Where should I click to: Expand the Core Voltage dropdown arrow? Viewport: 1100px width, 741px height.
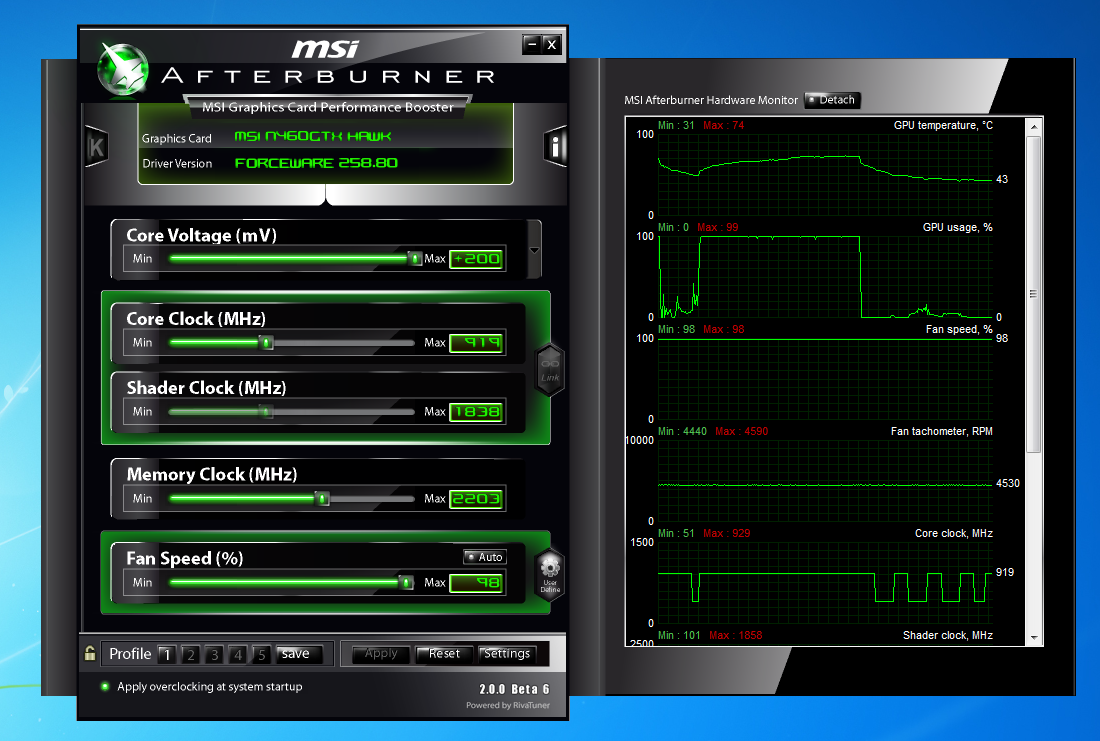pos(535,251)
